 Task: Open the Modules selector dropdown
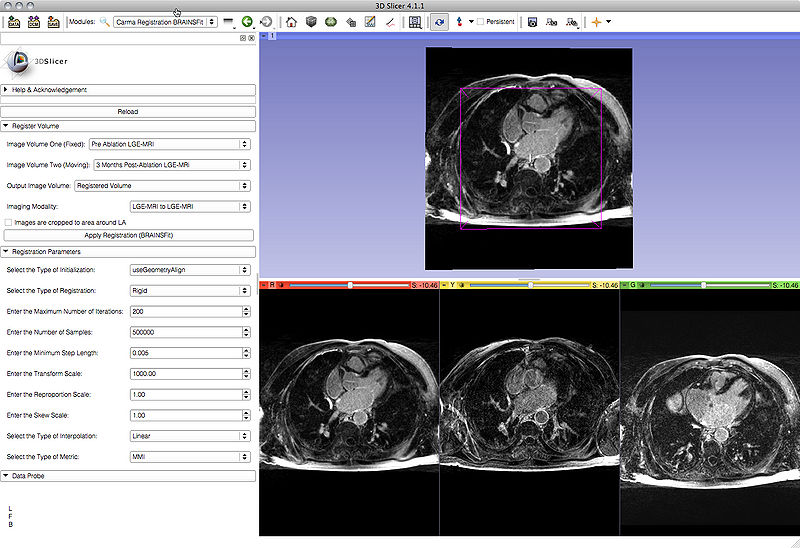(164, 21)
